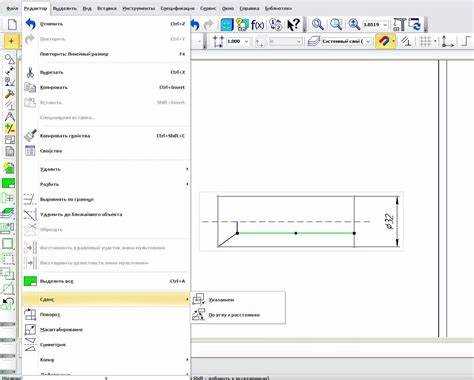The width and height of the screenshot is (474, 380).
Task: Choose Выровнять по границе menu entry
Action: pyautogui.click(x=106, y=199)
